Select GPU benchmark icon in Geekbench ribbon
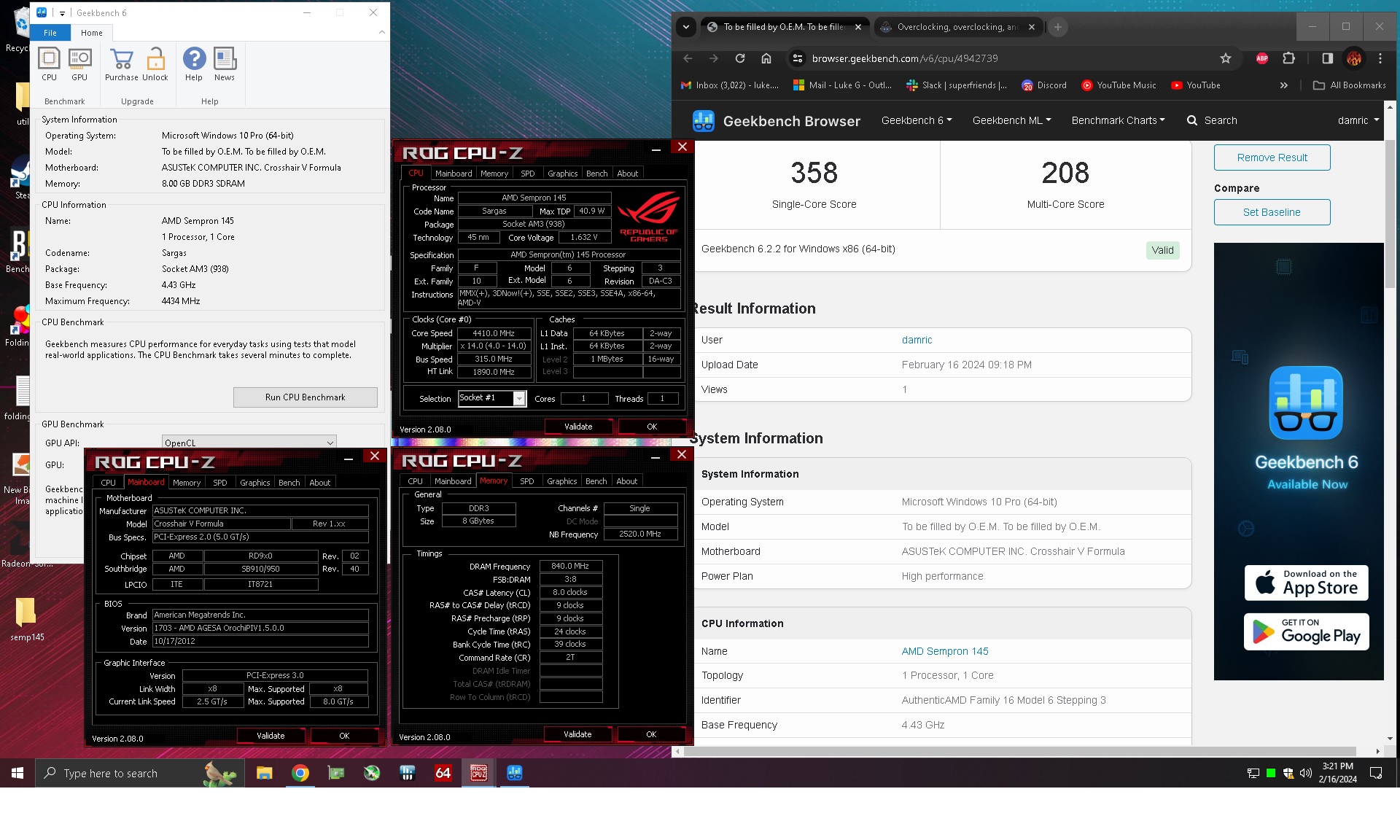 click(79, 64)
